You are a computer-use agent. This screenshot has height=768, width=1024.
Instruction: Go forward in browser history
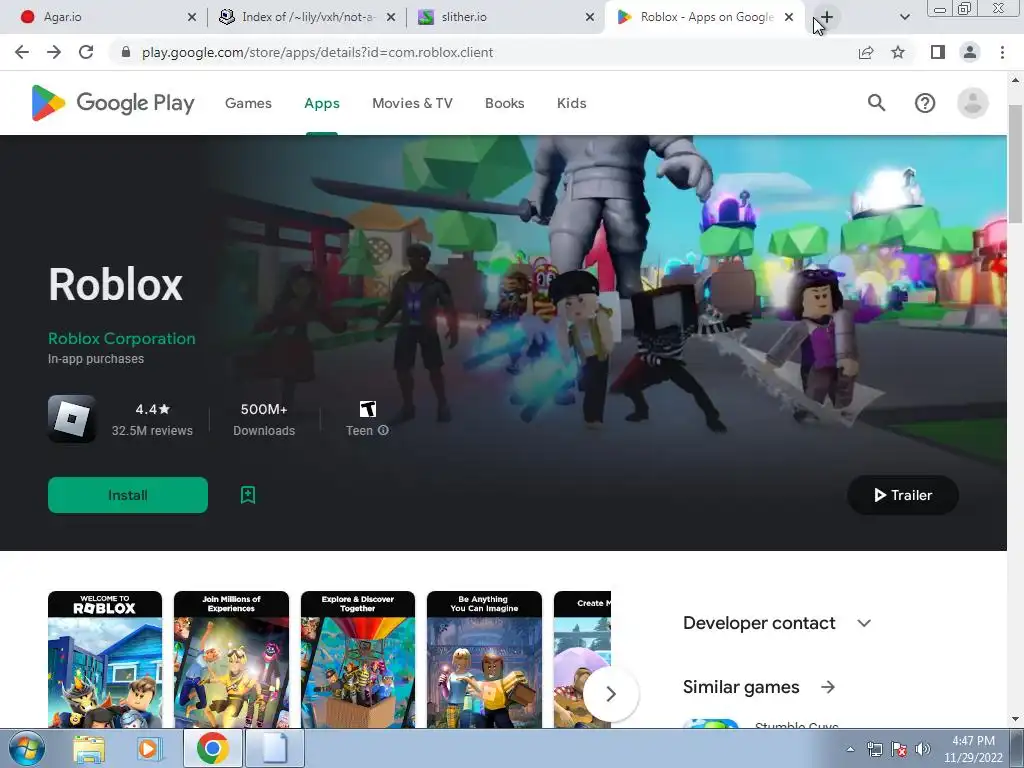click(54, 52)
